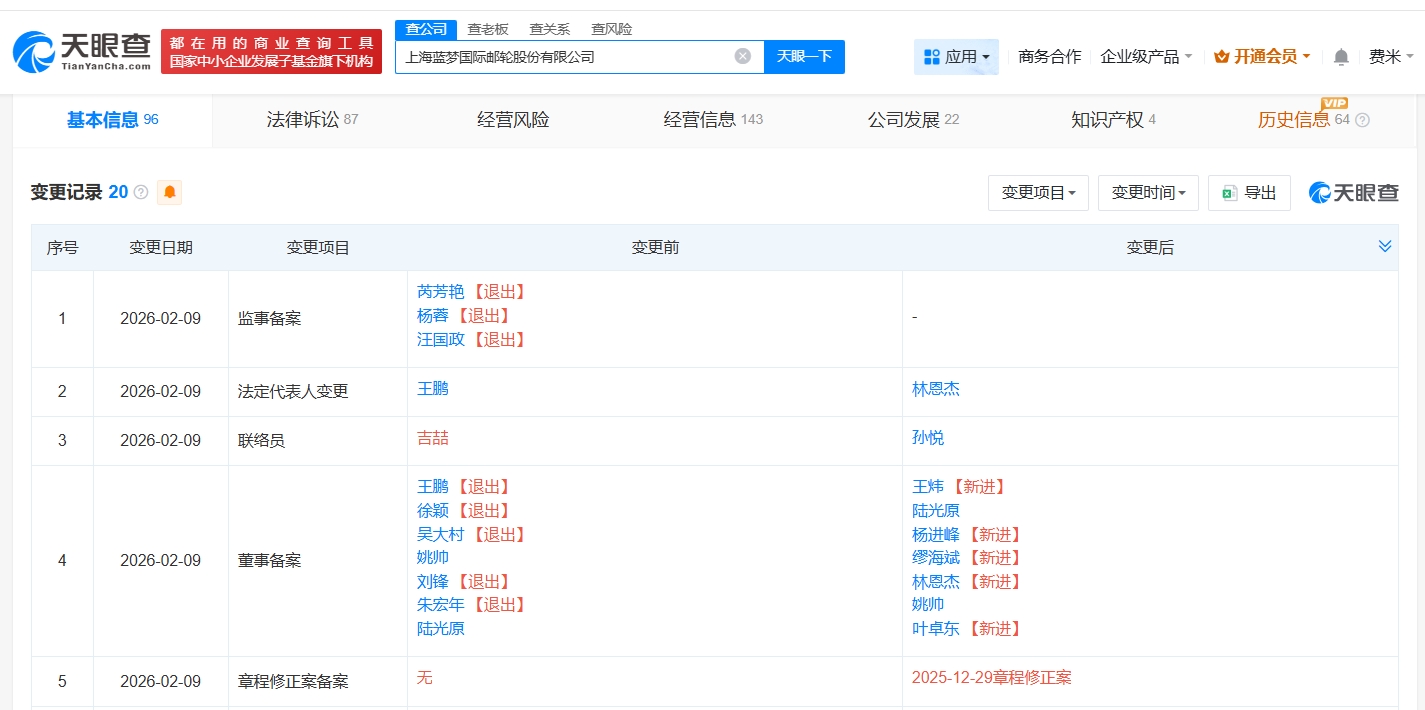Click the help icon next to 变更记录
Viewport: 1425px width, 710px height.
tap(141, 192)
